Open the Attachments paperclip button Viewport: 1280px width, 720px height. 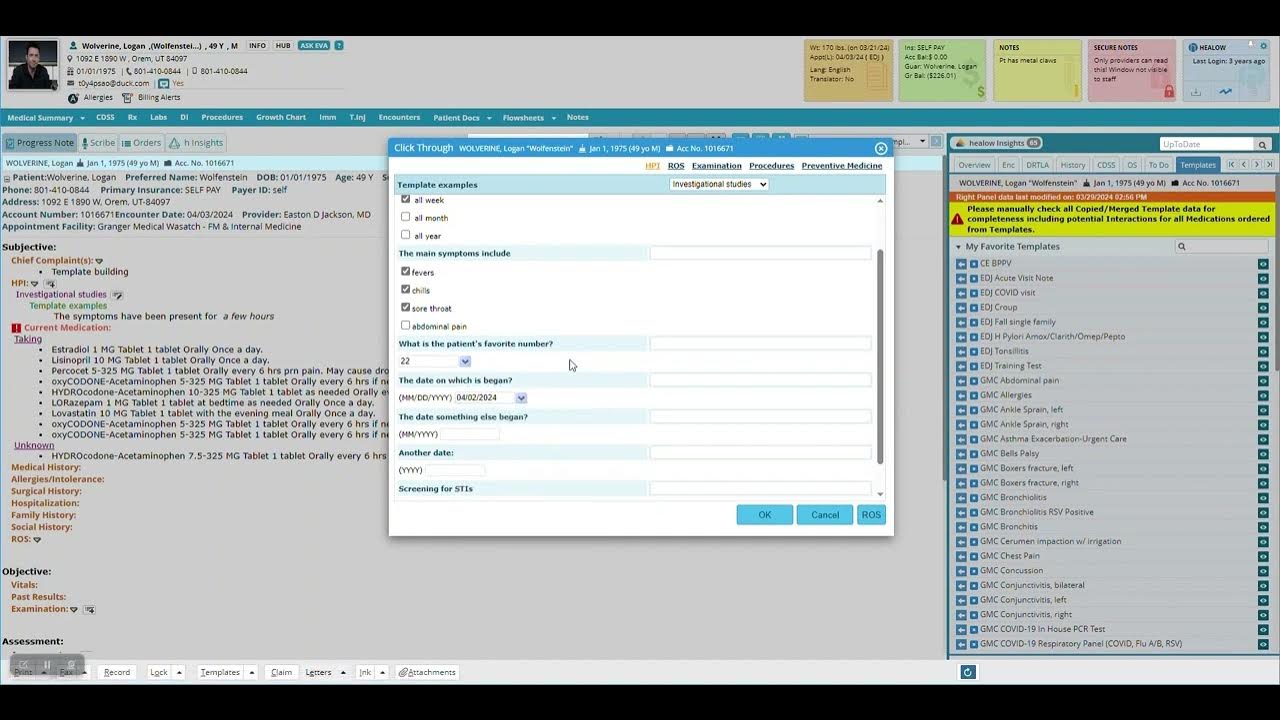[428, 672]
